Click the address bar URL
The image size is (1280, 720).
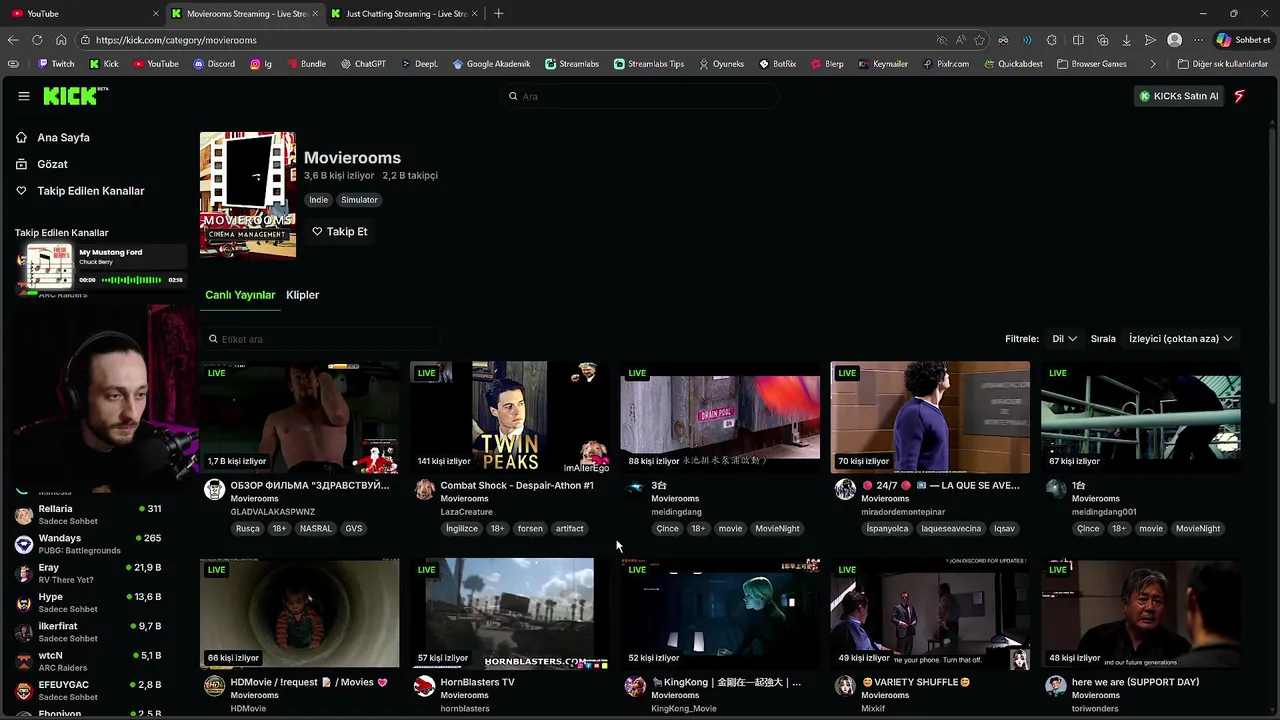(x=176, y=40)
